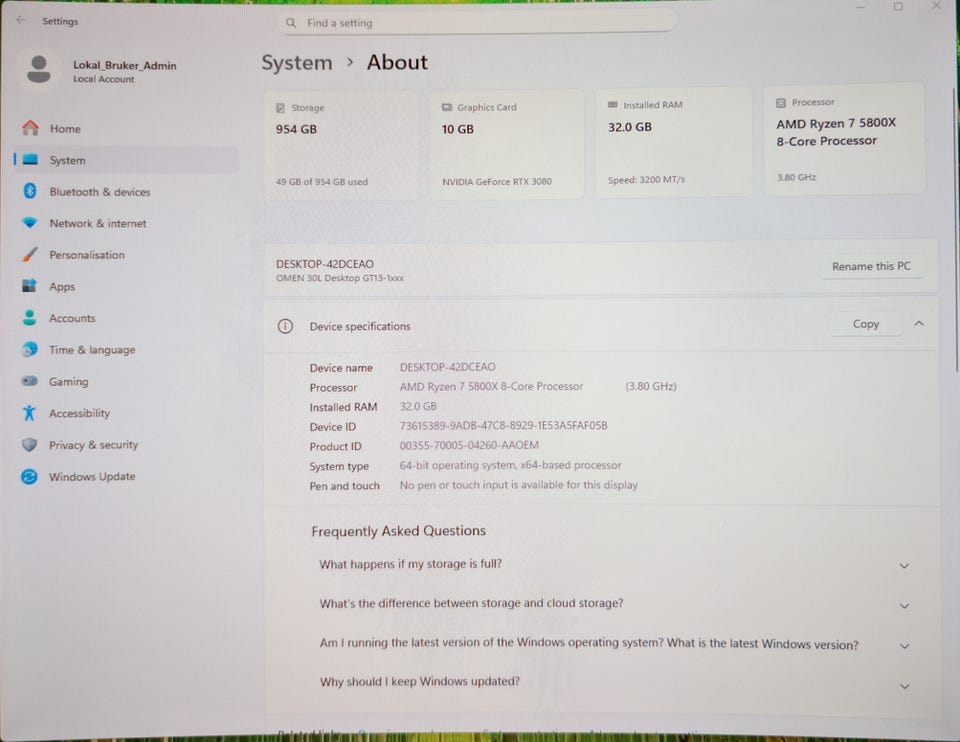
Task: Open Bluetooth & devices settings
Action: point(126,192)
